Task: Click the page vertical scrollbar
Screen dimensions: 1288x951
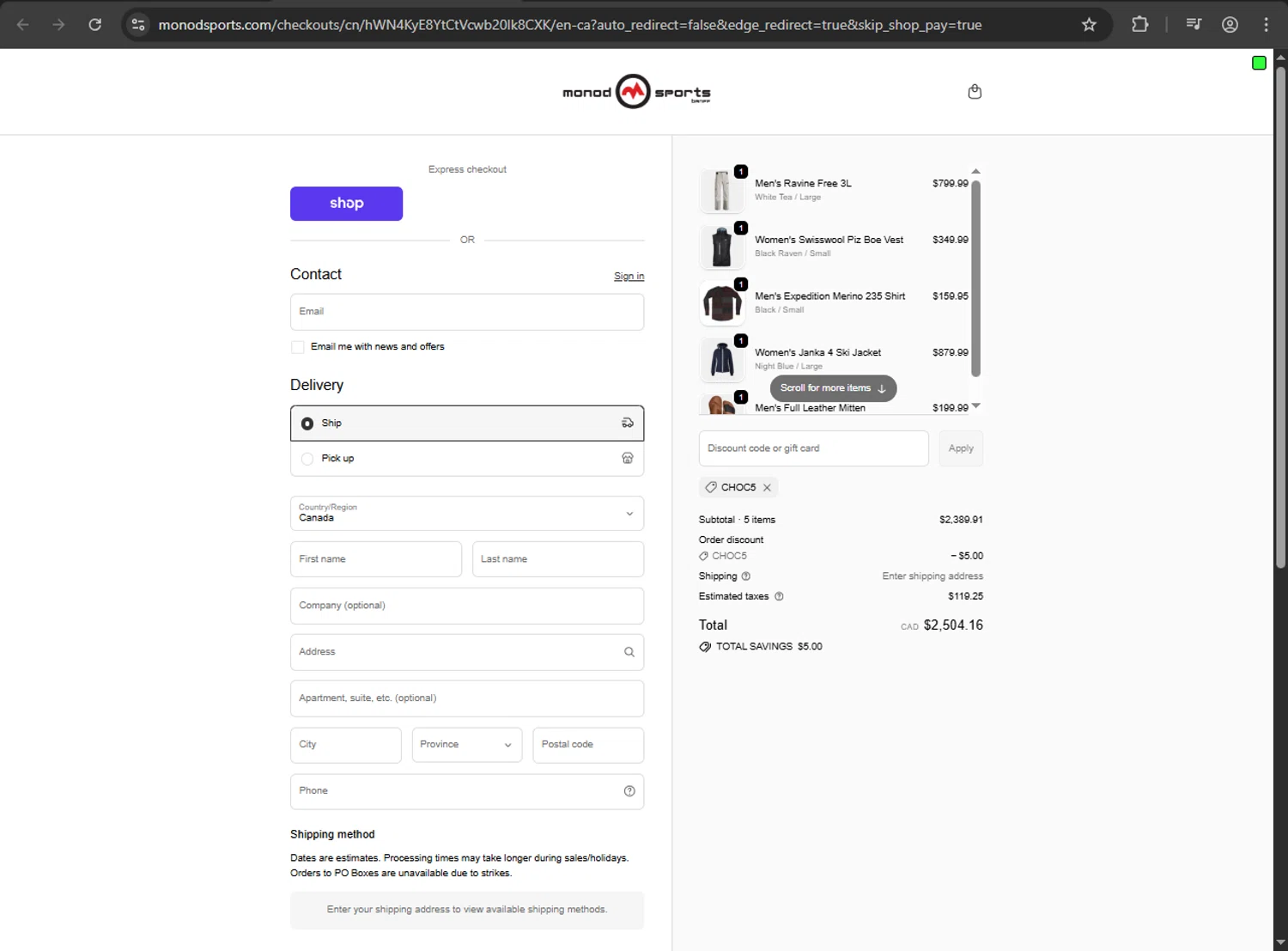Action: [x=1280, y=317]
